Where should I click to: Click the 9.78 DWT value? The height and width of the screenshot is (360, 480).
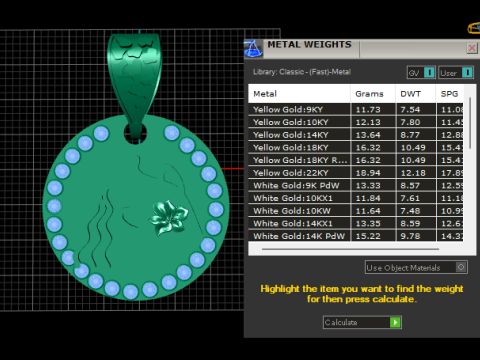410,236
